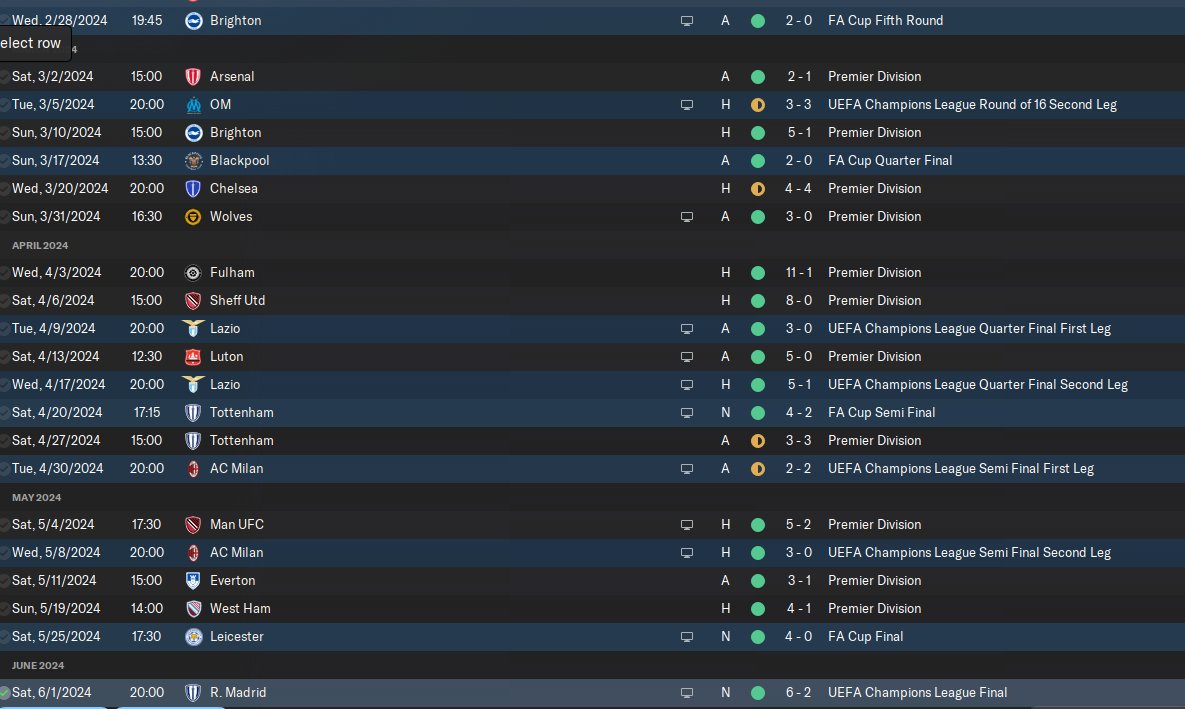Screen dimensions: 1185x709
Task: Collapse the MAY 2024 month header
Action: (x=36, y=497)
